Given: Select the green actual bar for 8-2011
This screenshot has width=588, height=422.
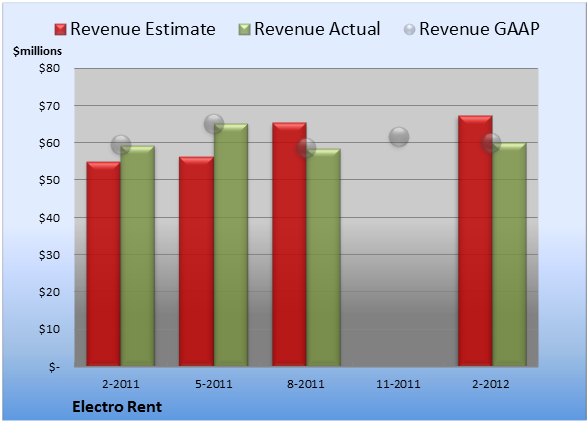Looking at the screenshot, I should point(324,257).
